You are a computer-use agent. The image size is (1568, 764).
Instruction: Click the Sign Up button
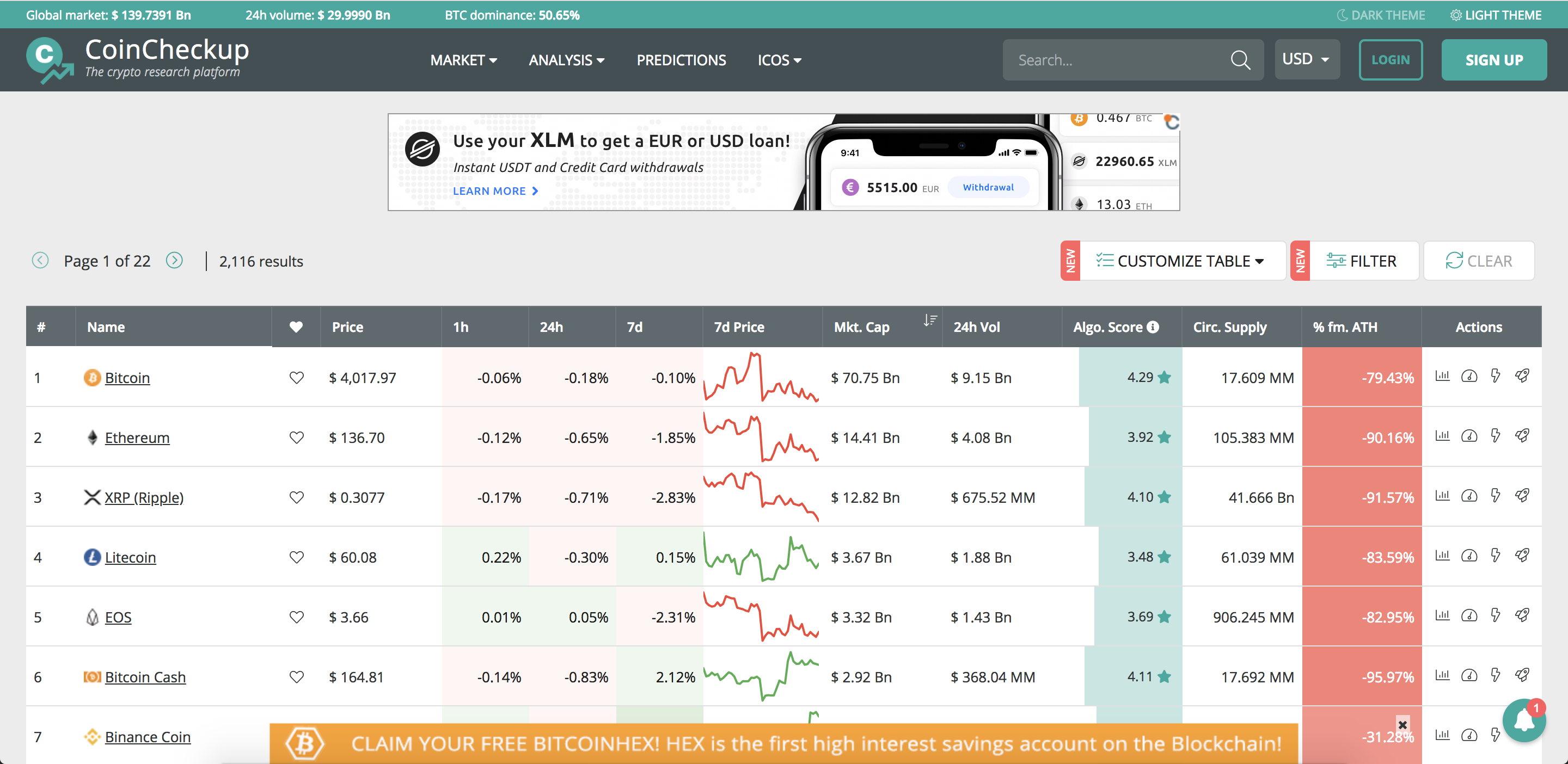[1494, 60]
